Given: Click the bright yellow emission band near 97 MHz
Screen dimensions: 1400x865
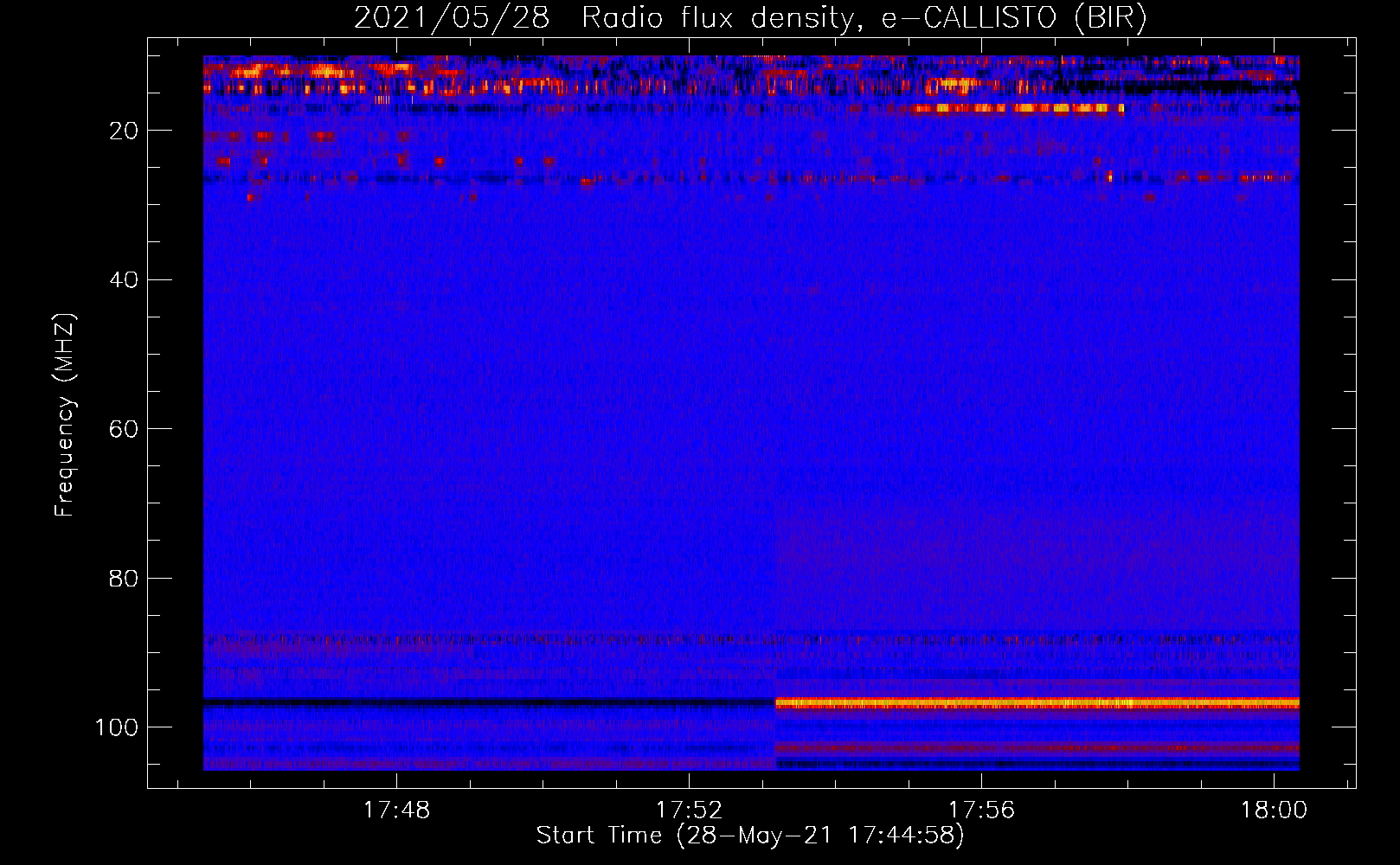Looking at the screenshot, I should [1037, 703].
